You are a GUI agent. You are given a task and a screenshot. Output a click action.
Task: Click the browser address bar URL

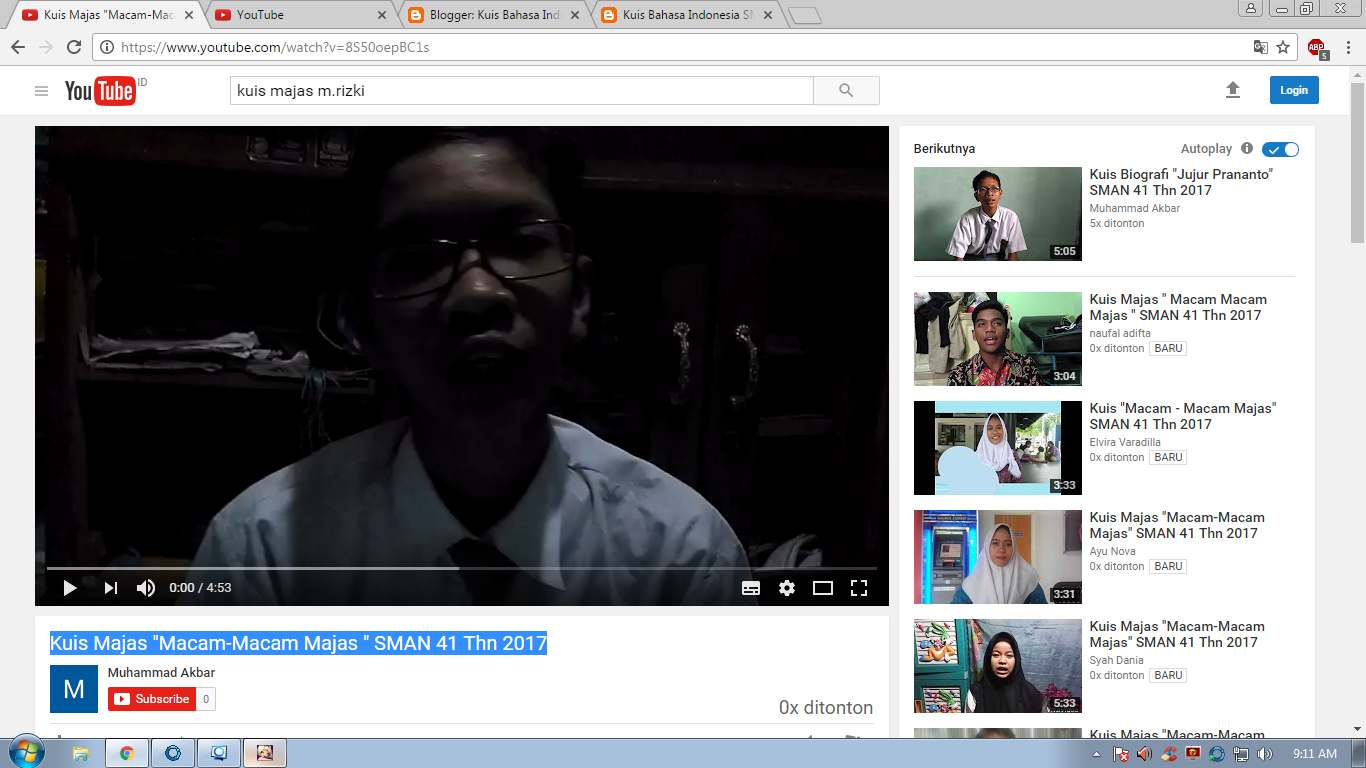coord(275,47)
